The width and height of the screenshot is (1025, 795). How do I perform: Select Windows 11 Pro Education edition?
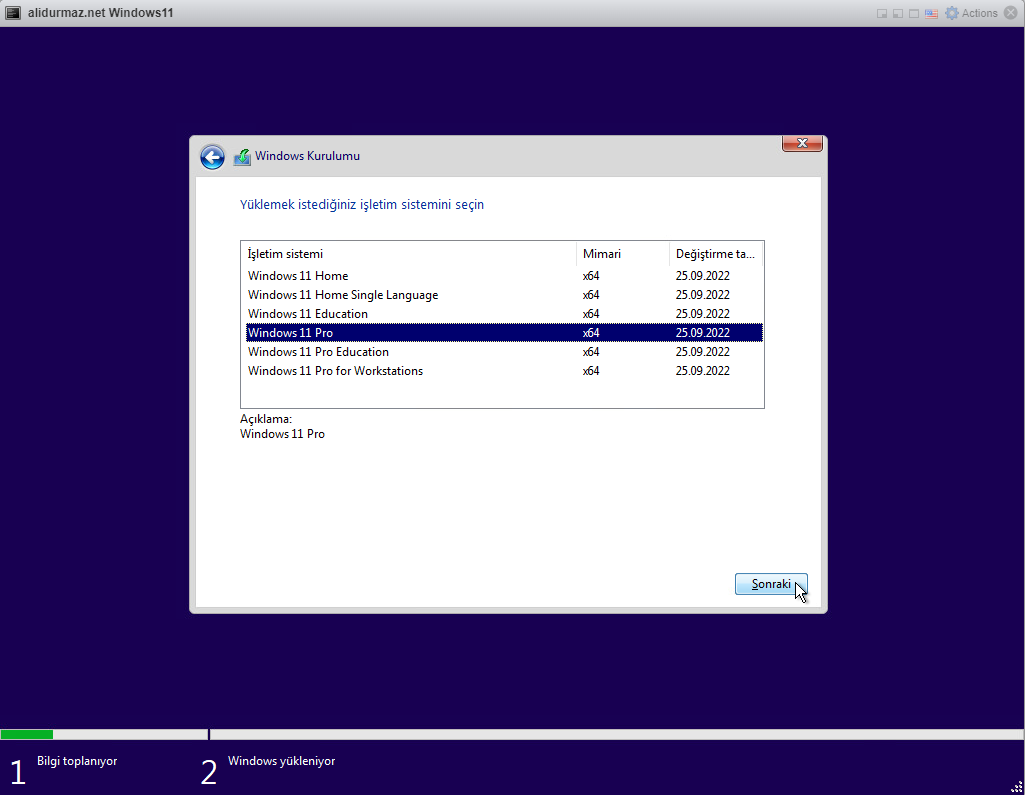(318, 351)
